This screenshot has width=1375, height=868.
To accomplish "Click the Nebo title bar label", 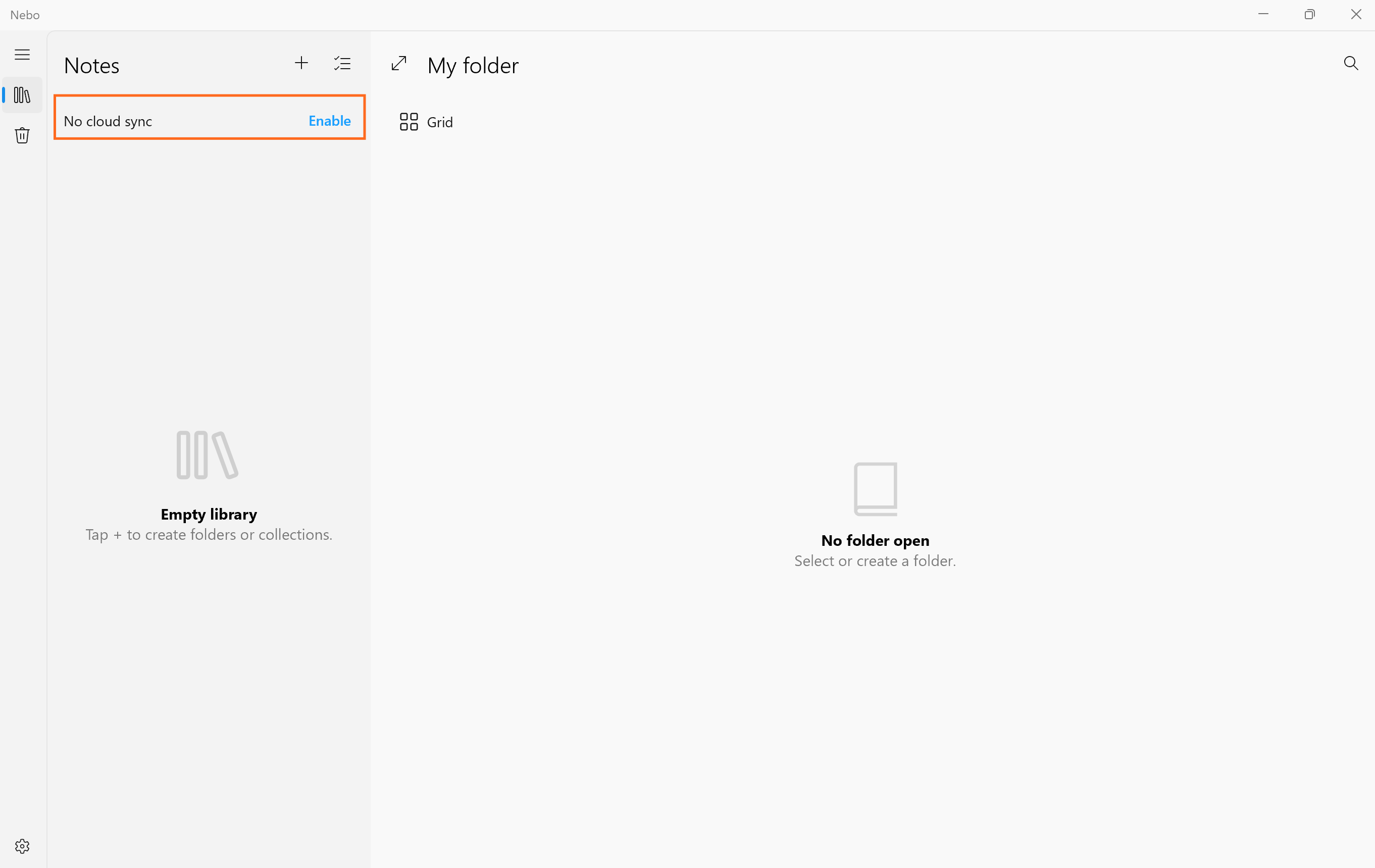I will click(x=25, y=15).
